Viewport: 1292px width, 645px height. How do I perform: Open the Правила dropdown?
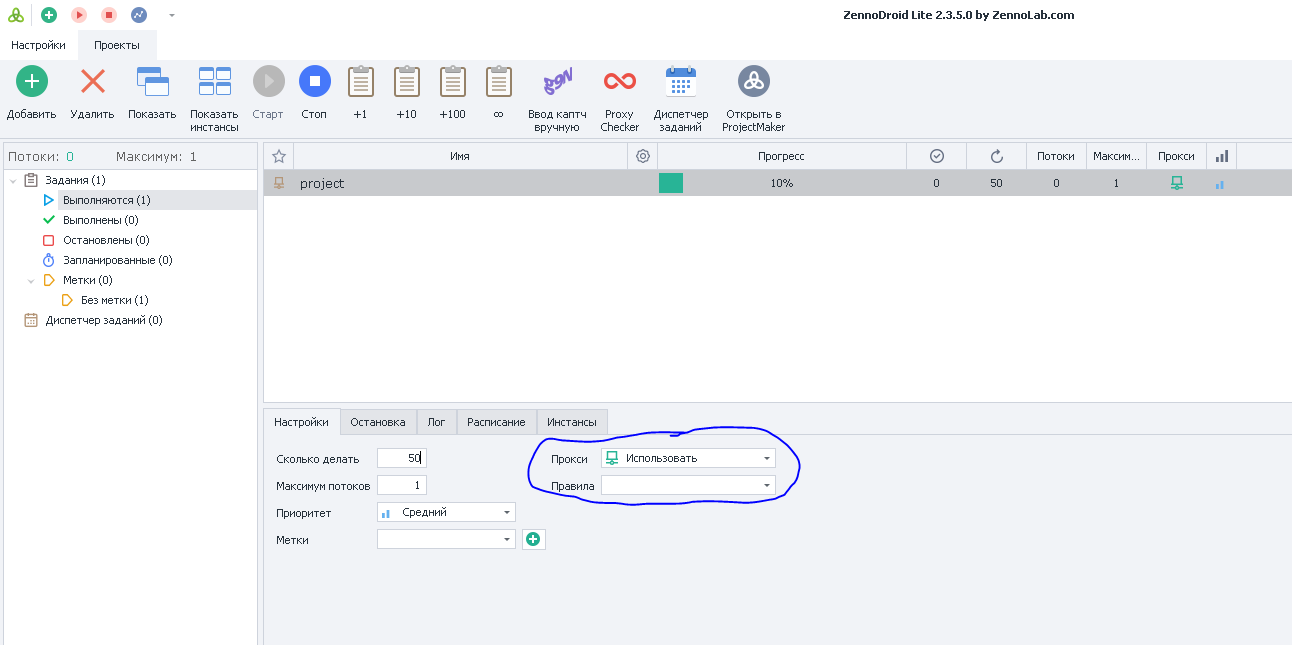[x=688, y=485]
